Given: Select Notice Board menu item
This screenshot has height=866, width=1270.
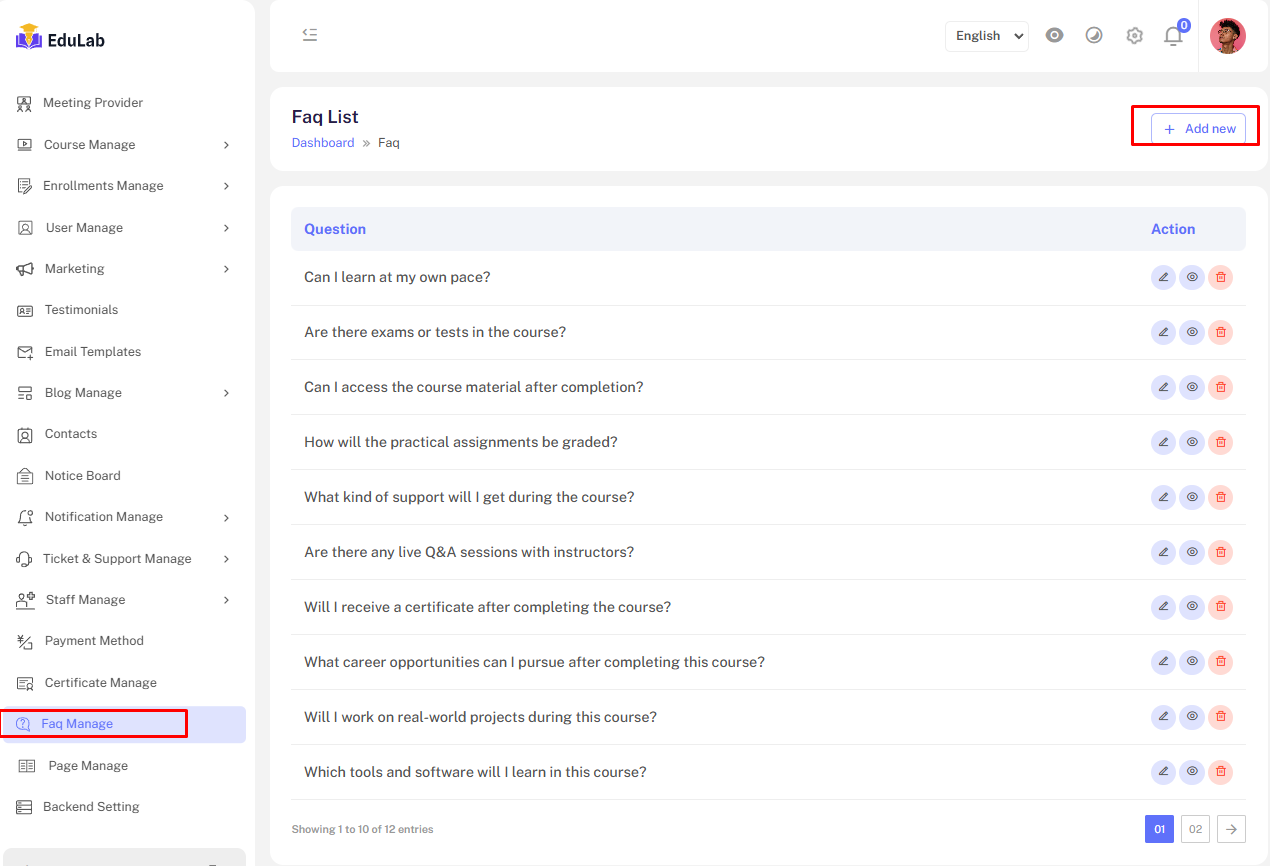Looking at the screenshot, I should click(x=82, y=476).
